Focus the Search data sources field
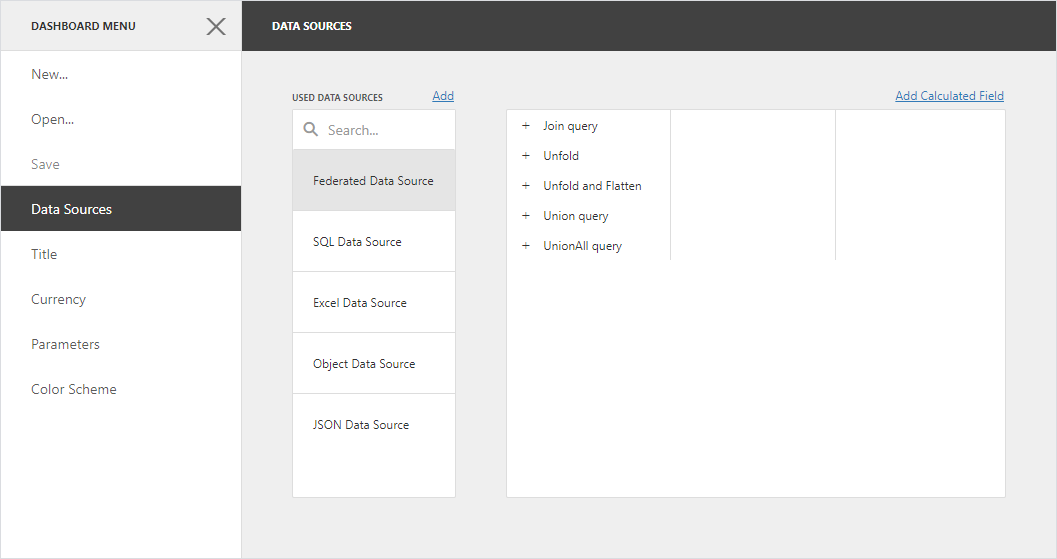Image resolution: width=1057 pixels, height=559 pixels. [x=374, y=130]
